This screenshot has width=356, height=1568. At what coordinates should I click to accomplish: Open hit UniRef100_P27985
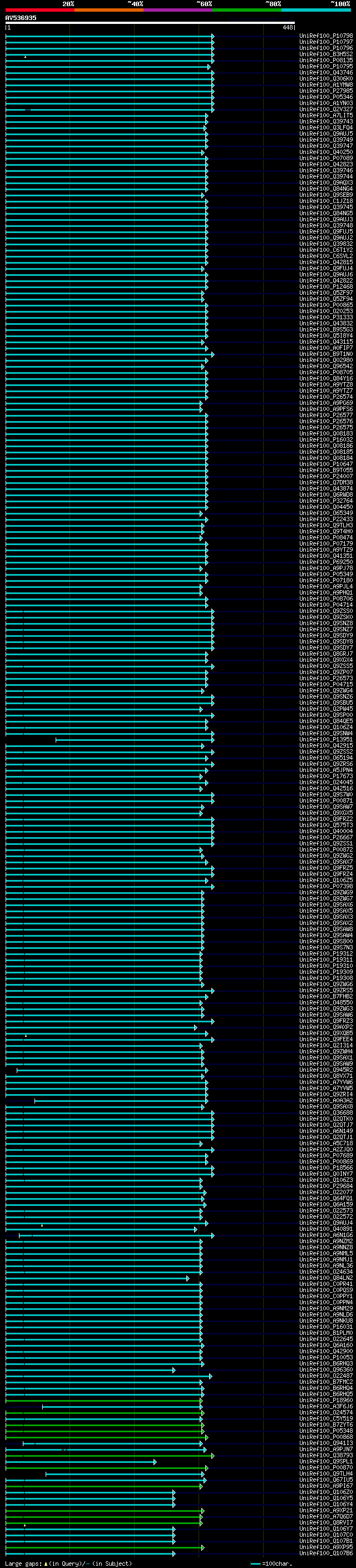[326, 91]
